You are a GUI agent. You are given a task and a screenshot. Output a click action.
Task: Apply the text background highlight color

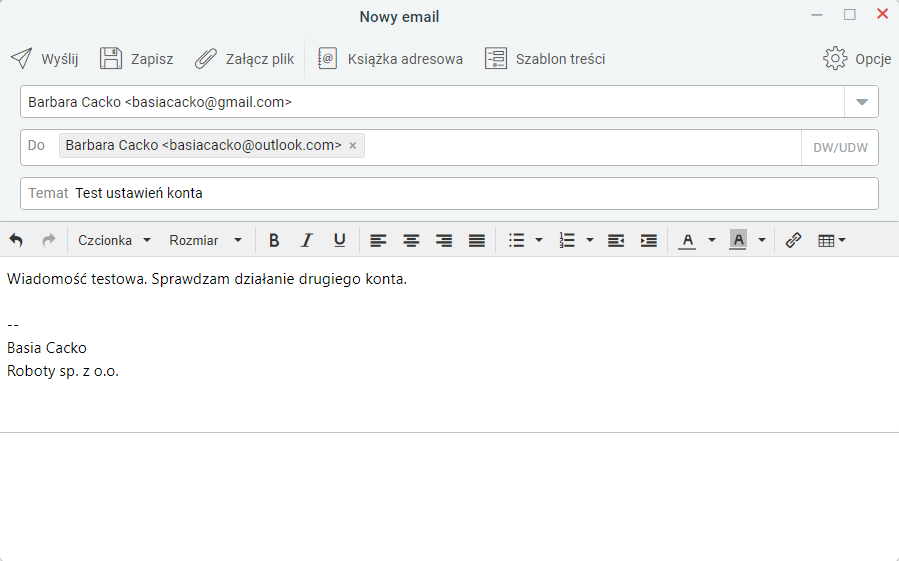click(x=738, y=240)
